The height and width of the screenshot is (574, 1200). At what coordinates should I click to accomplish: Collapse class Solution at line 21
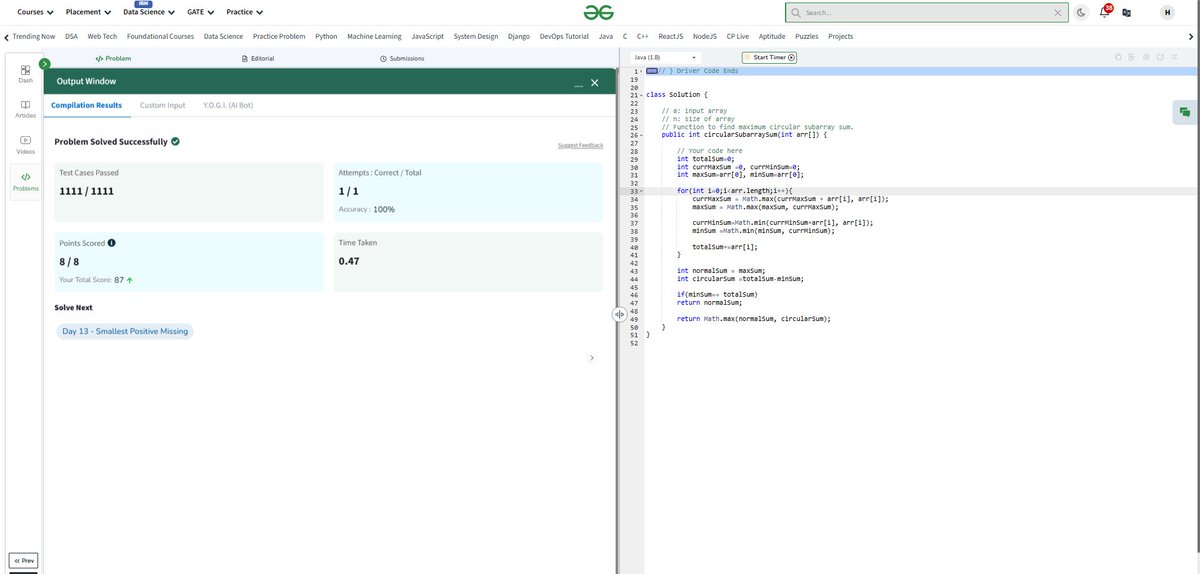tap(641, 94)
